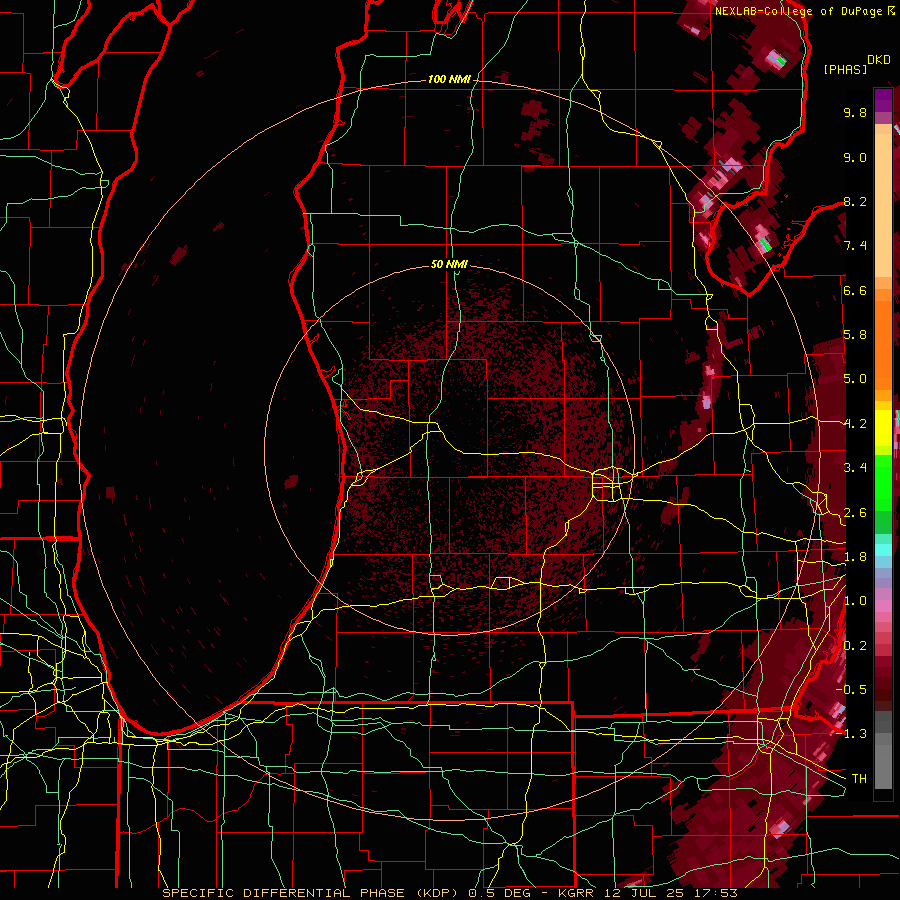Click the 50 NMI range ring label
900x900 pixels.
[449, 265]
